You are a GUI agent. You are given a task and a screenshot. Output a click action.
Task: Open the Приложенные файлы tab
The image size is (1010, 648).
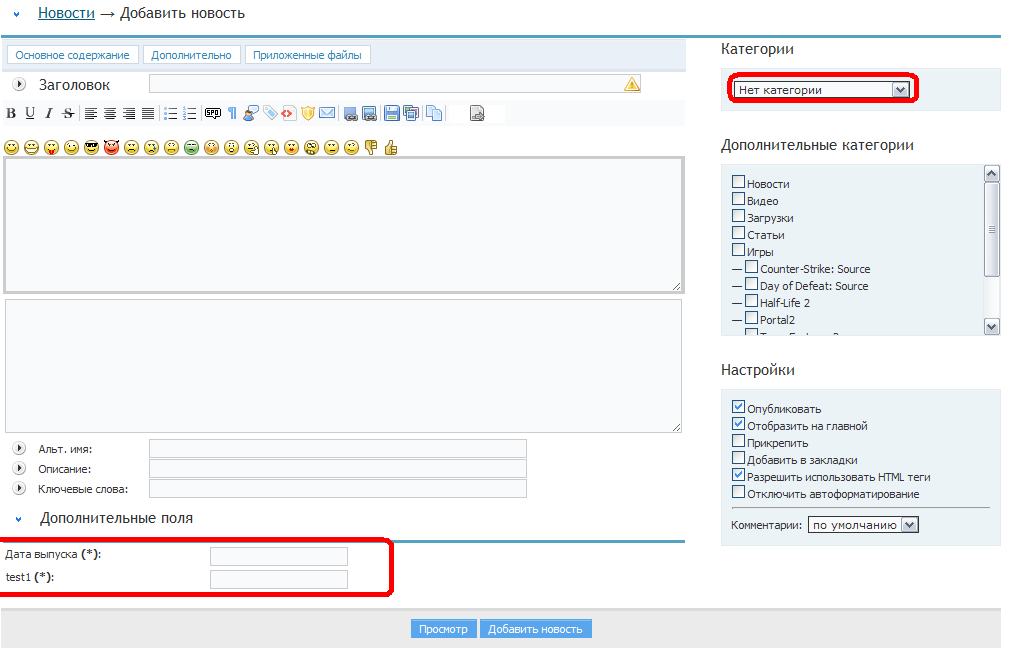pos(308,55)
